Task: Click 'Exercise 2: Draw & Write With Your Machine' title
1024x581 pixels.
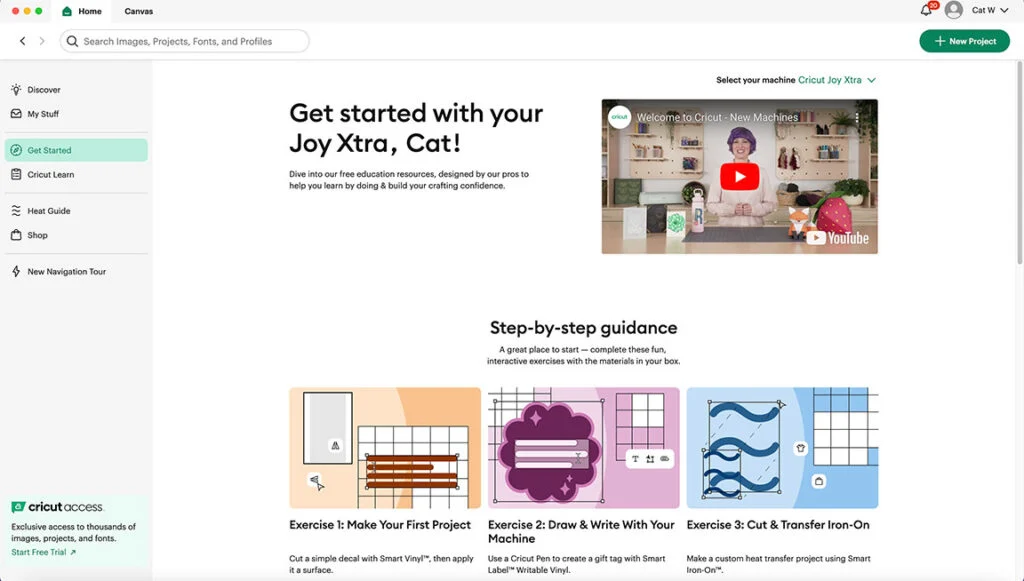Action: coord(581,531)
